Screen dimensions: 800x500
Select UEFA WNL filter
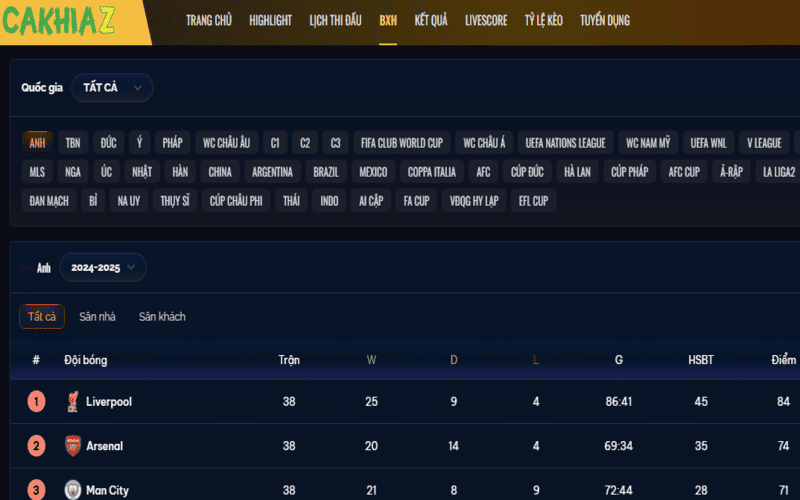point(709,143)
